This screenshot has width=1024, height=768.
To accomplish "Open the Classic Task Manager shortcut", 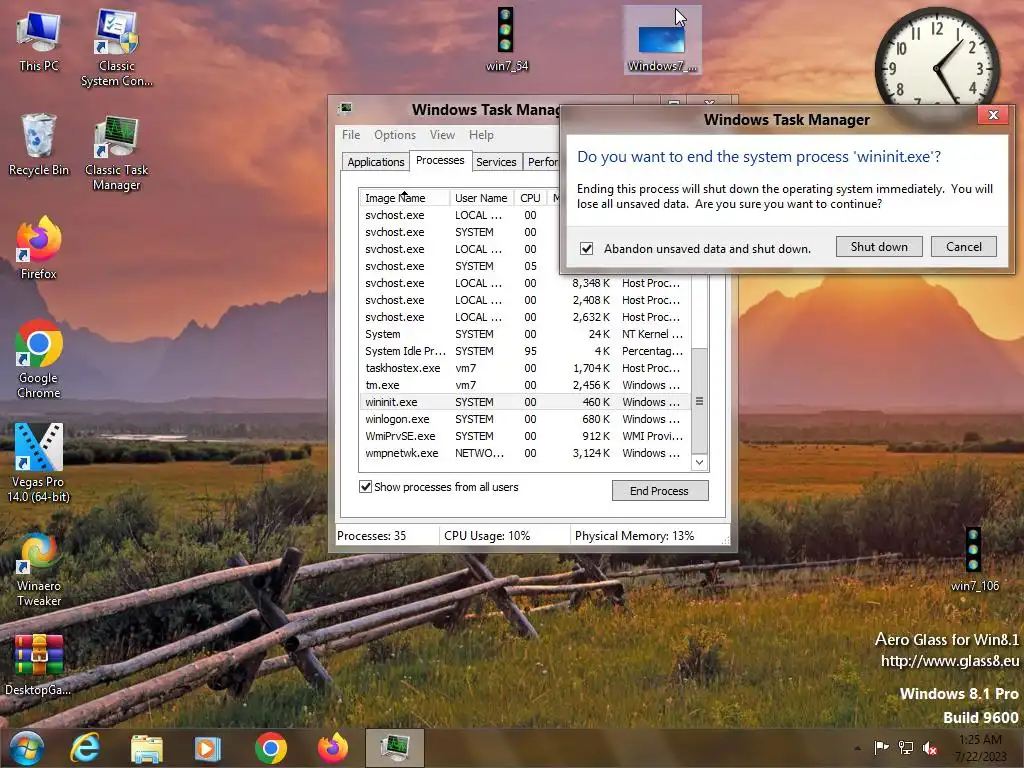I will point(116,153).
